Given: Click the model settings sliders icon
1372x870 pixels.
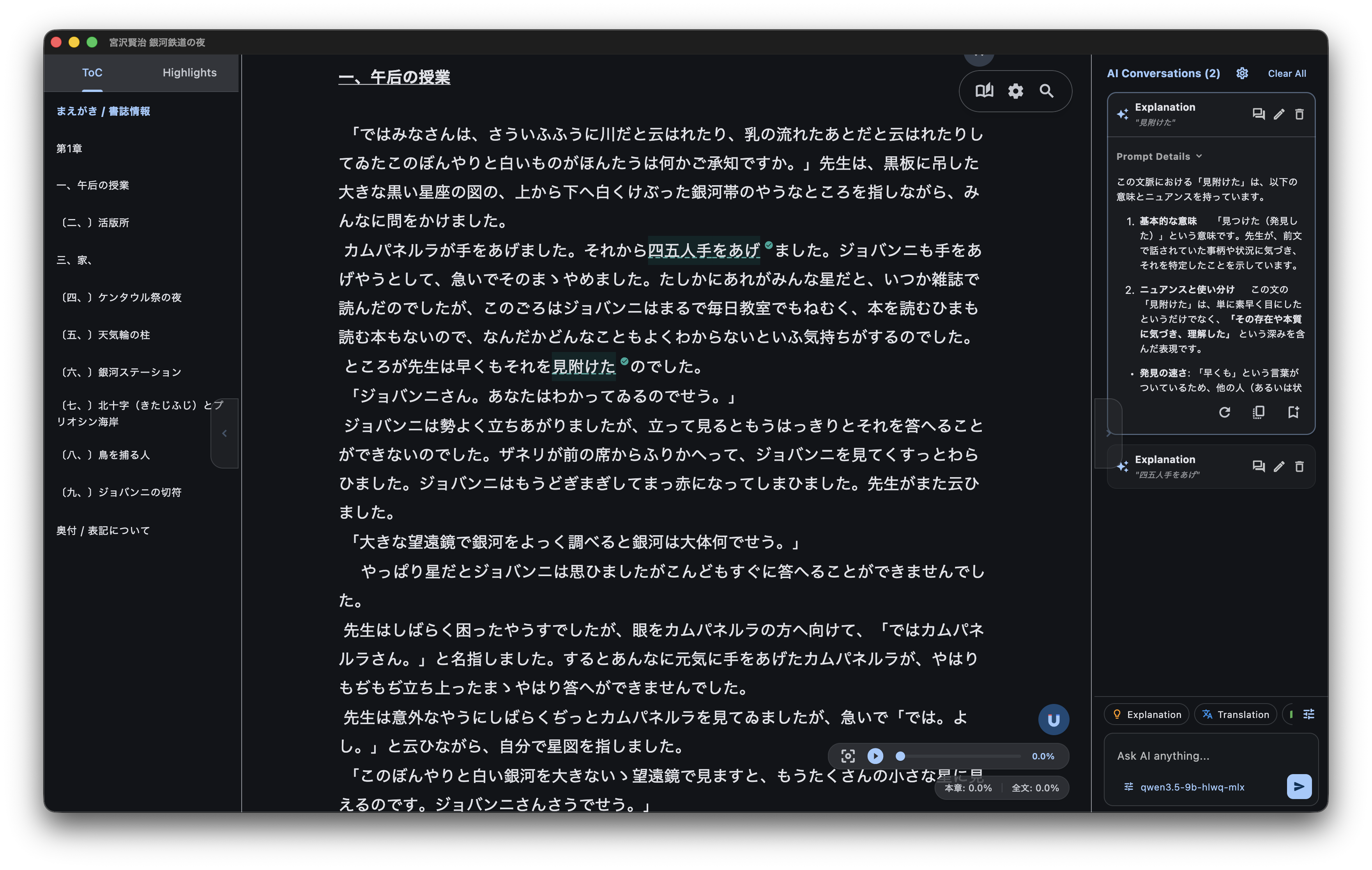Looking at the screenshot, I should 1128,787.
